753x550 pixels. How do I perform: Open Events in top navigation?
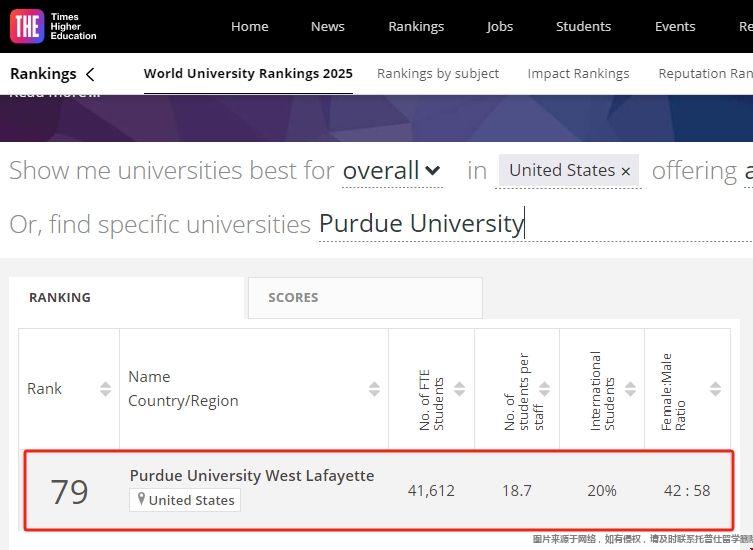point(675,26)
